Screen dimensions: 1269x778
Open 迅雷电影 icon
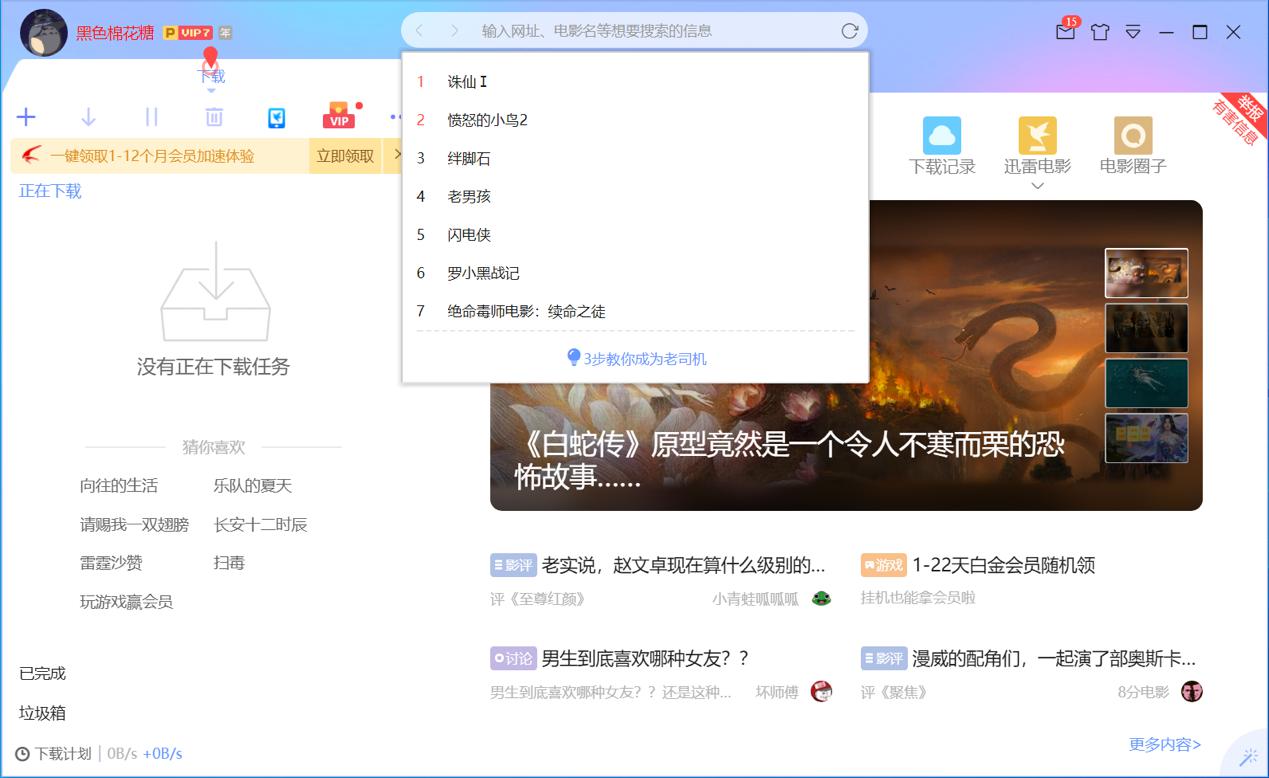[x=1037, y=135]
